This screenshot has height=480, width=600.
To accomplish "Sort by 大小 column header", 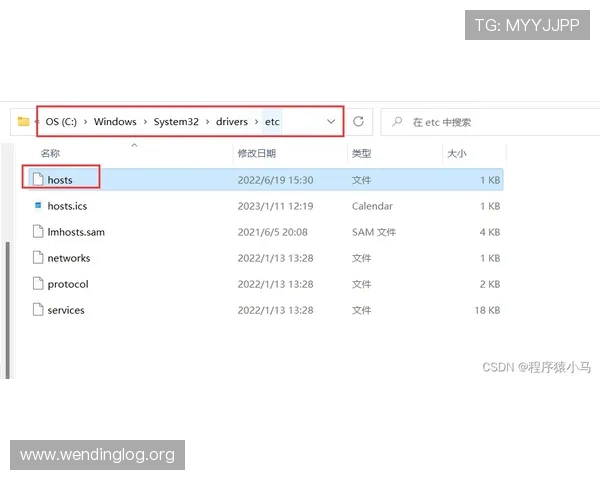I will (x=457, y=153).
